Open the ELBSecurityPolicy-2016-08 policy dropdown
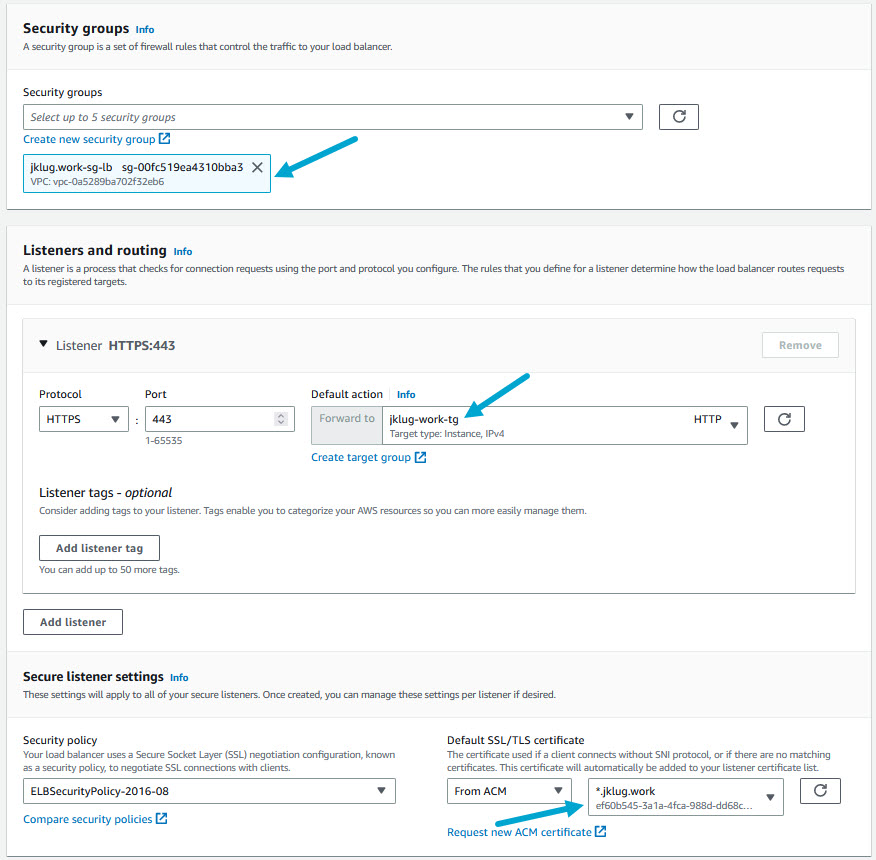Image resolution: width=876 pixels, height=860 pixels. click(x=209, y=791)
